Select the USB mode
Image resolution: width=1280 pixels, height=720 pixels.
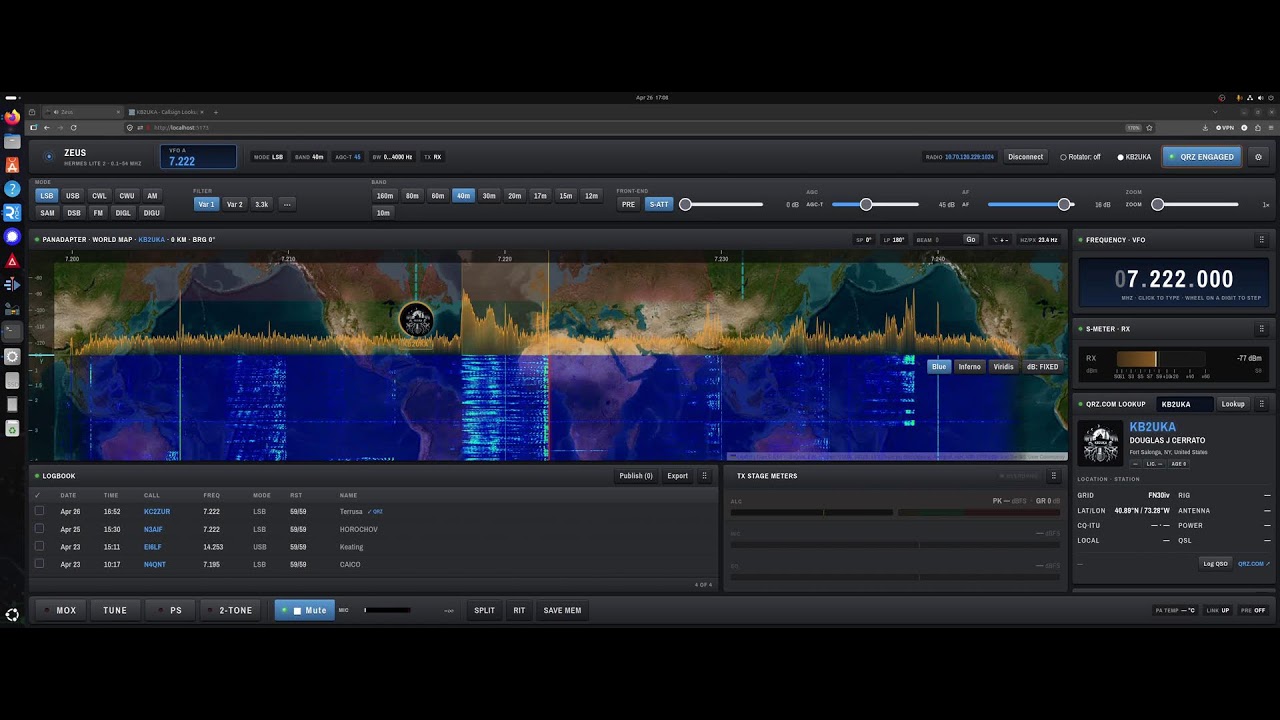[x=72, y=196]
